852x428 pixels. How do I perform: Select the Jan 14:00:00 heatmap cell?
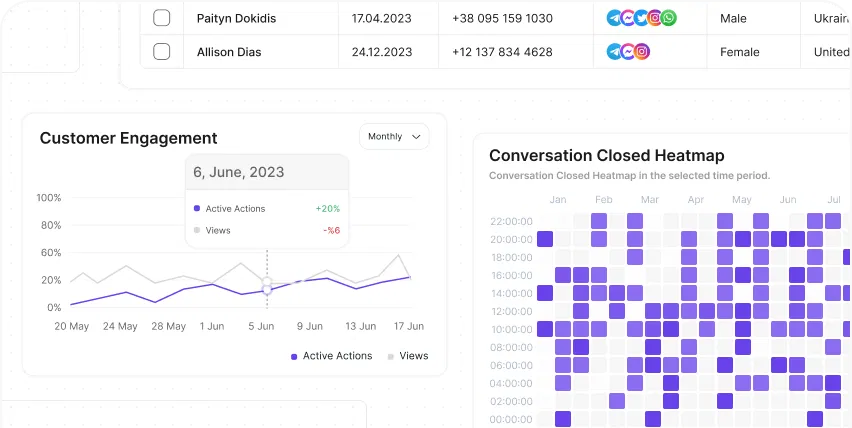coord(545,293)
